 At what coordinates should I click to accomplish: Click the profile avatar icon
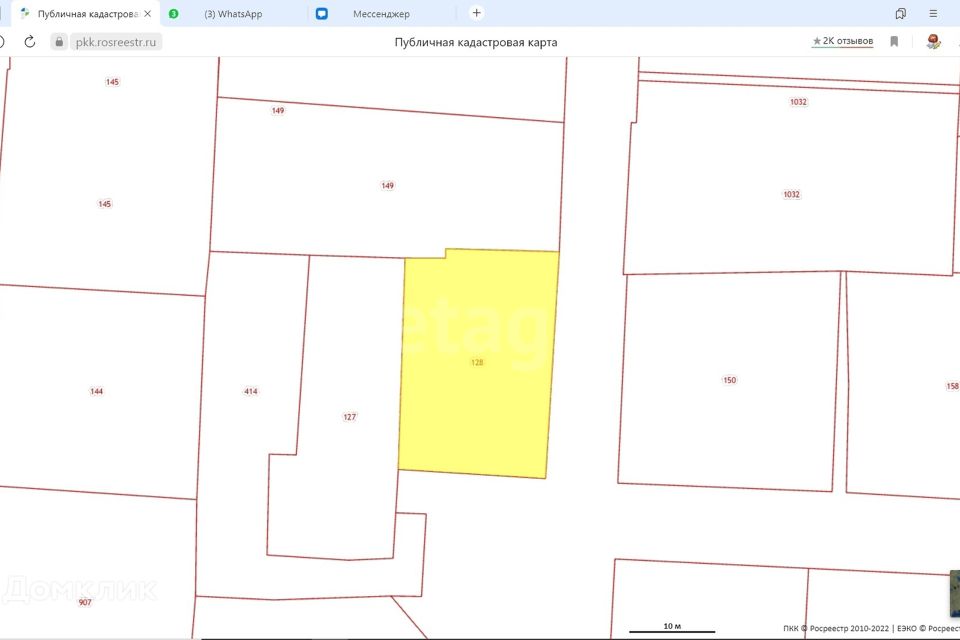click(x=934, y=42)
